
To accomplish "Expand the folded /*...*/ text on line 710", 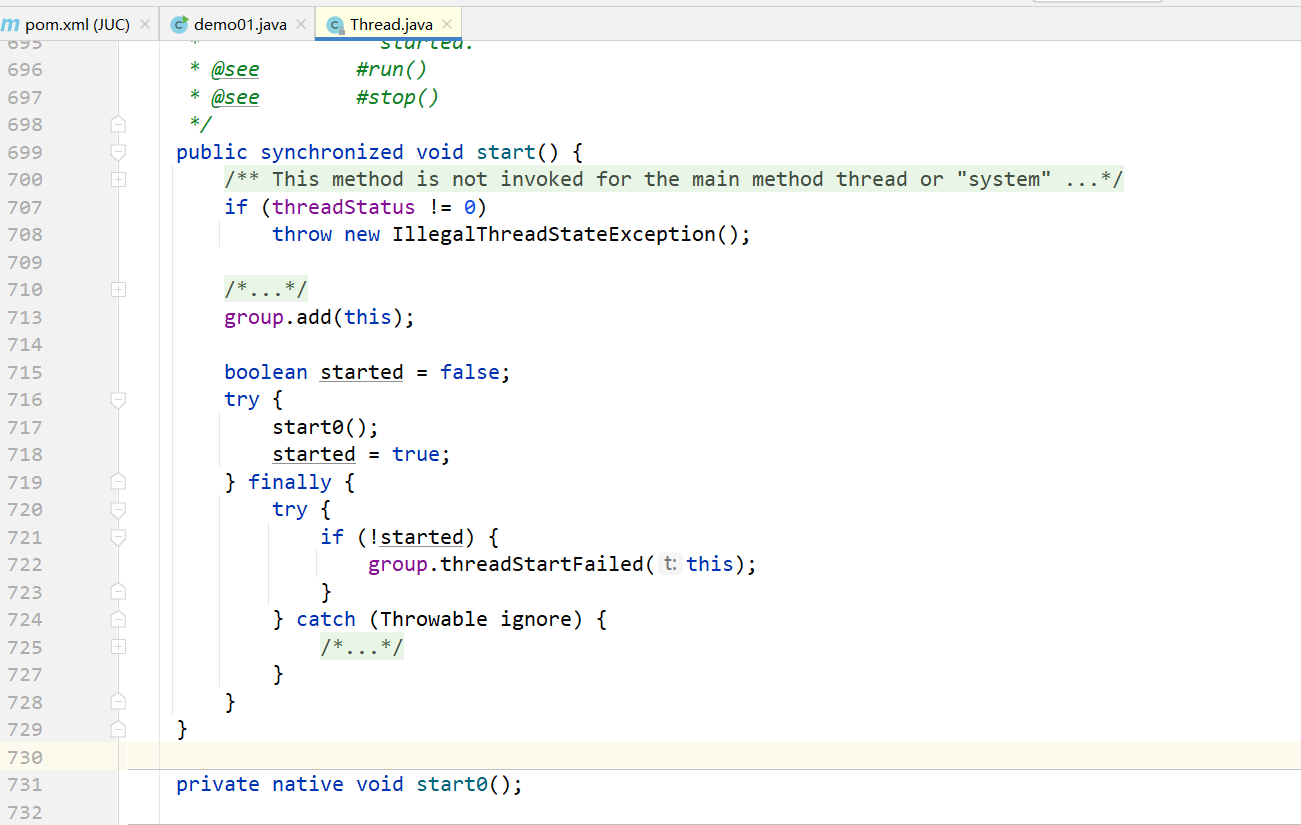I will 265,290.
